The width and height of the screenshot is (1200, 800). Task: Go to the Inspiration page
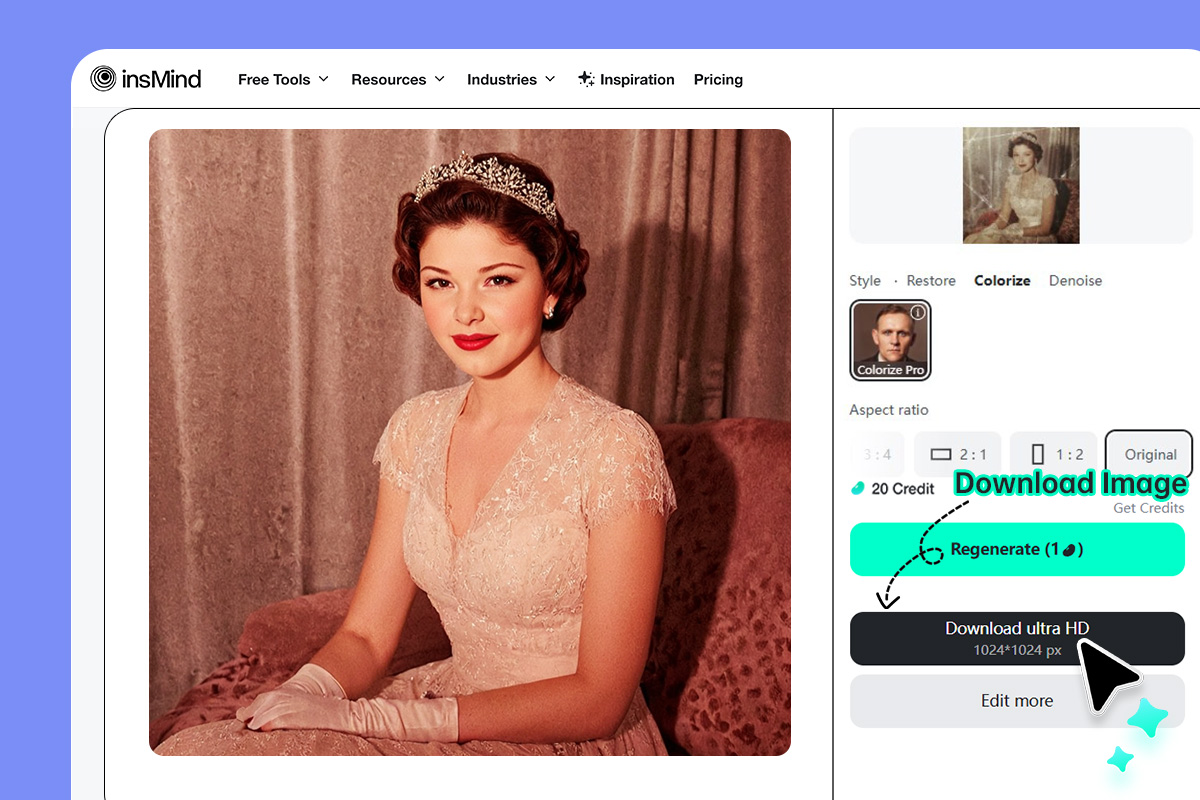tap(626, 80)
